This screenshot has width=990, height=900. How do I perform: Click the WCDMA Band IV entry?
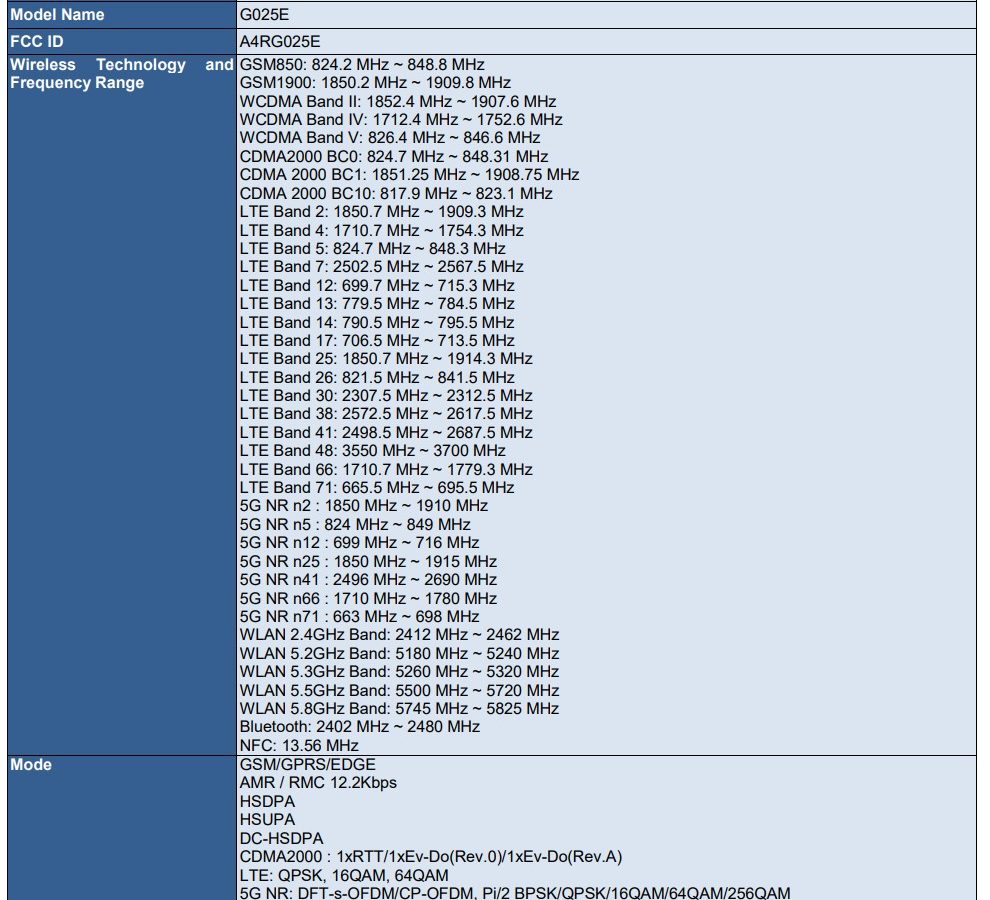(401, 120)
